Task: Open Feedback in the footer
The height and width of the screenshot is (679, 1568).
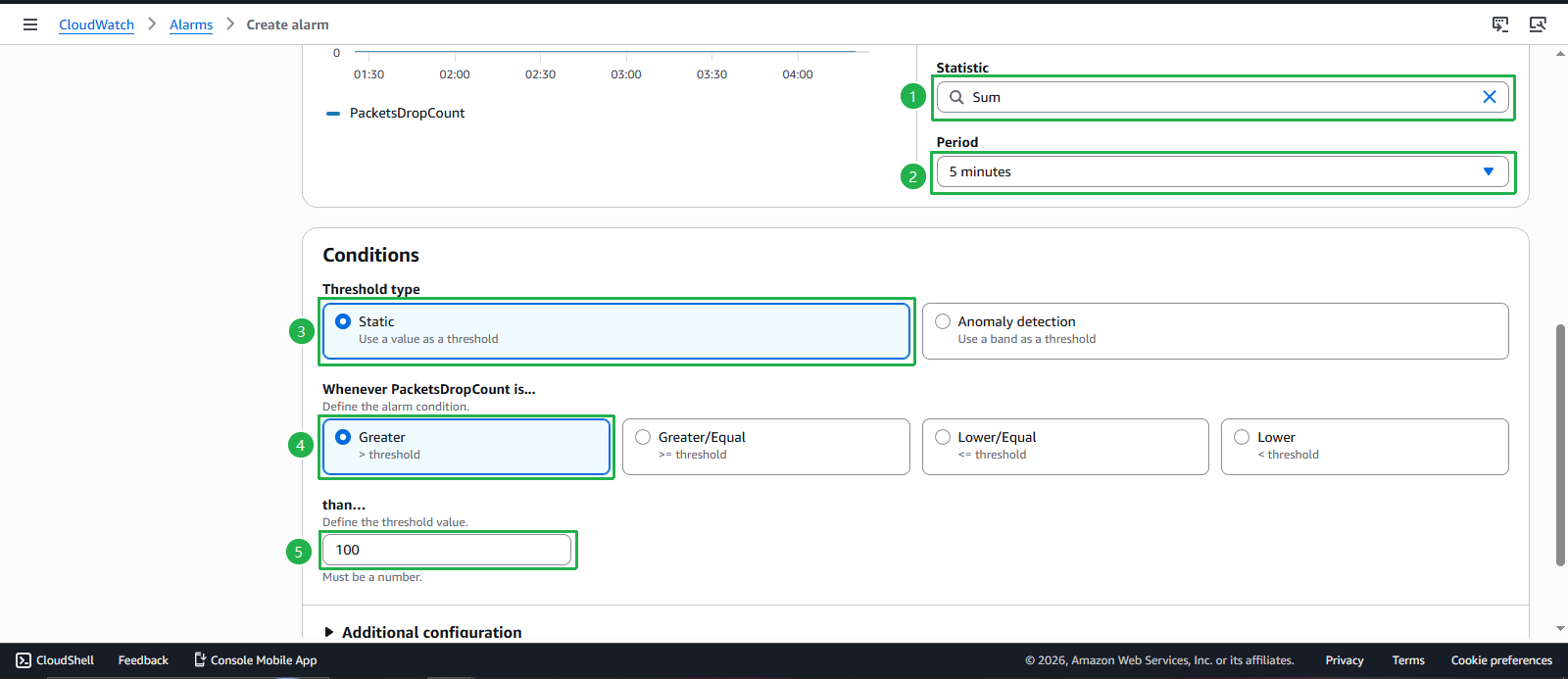Action: tap(143, 660)
